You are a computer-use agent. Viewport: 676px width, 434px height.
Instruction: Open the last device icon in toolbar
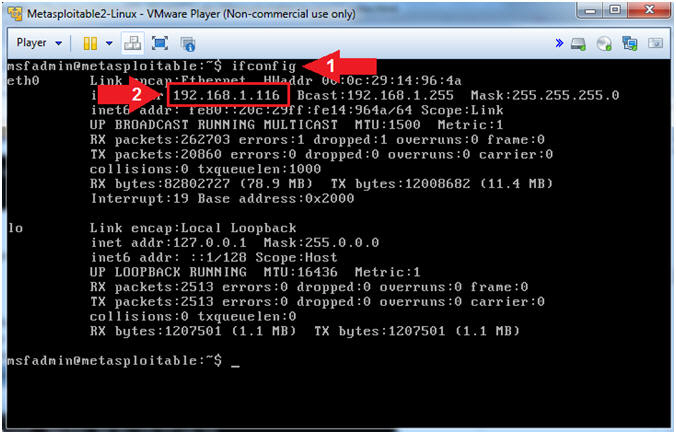[655, 43]
